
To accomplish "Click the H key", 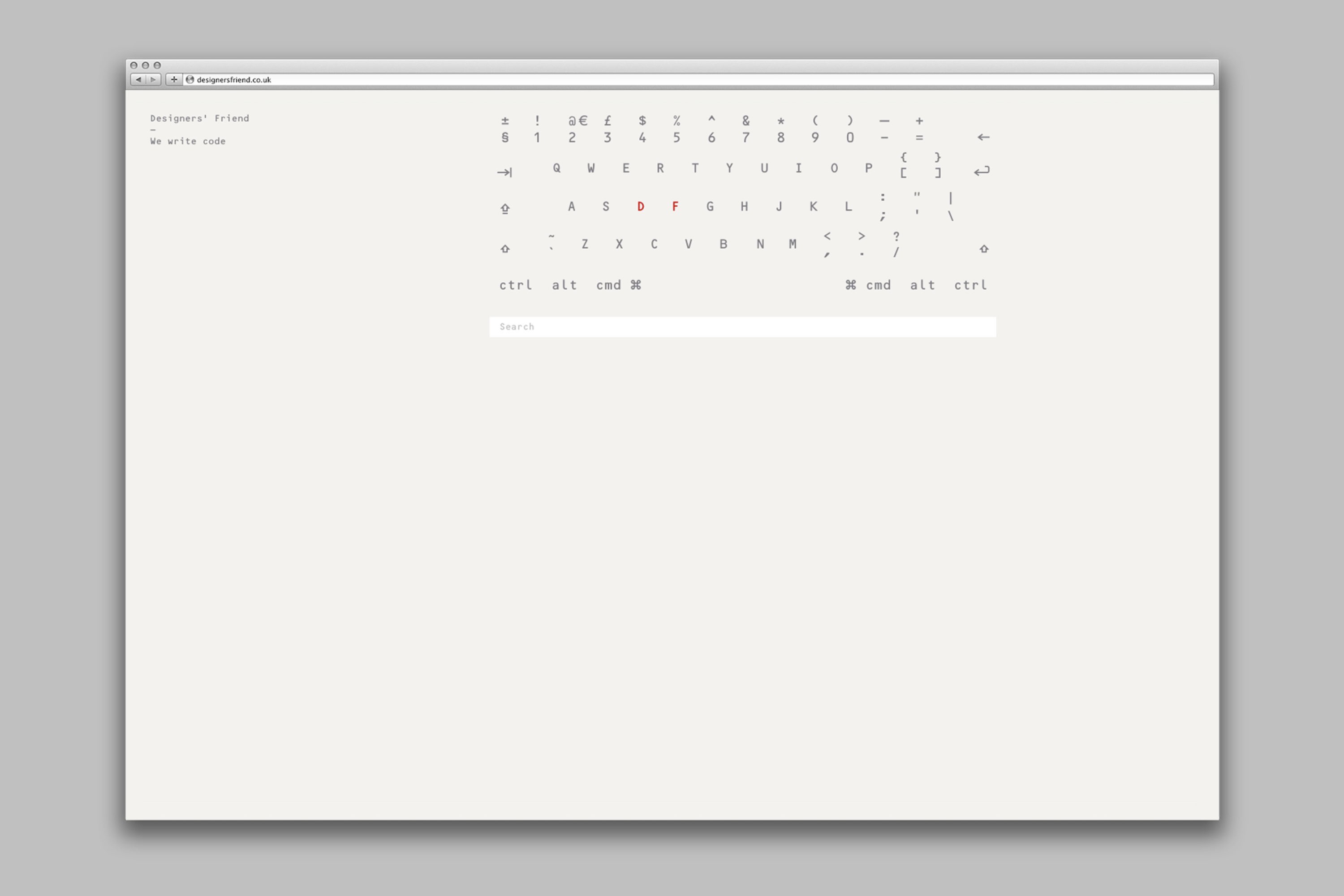I will 744,206.
